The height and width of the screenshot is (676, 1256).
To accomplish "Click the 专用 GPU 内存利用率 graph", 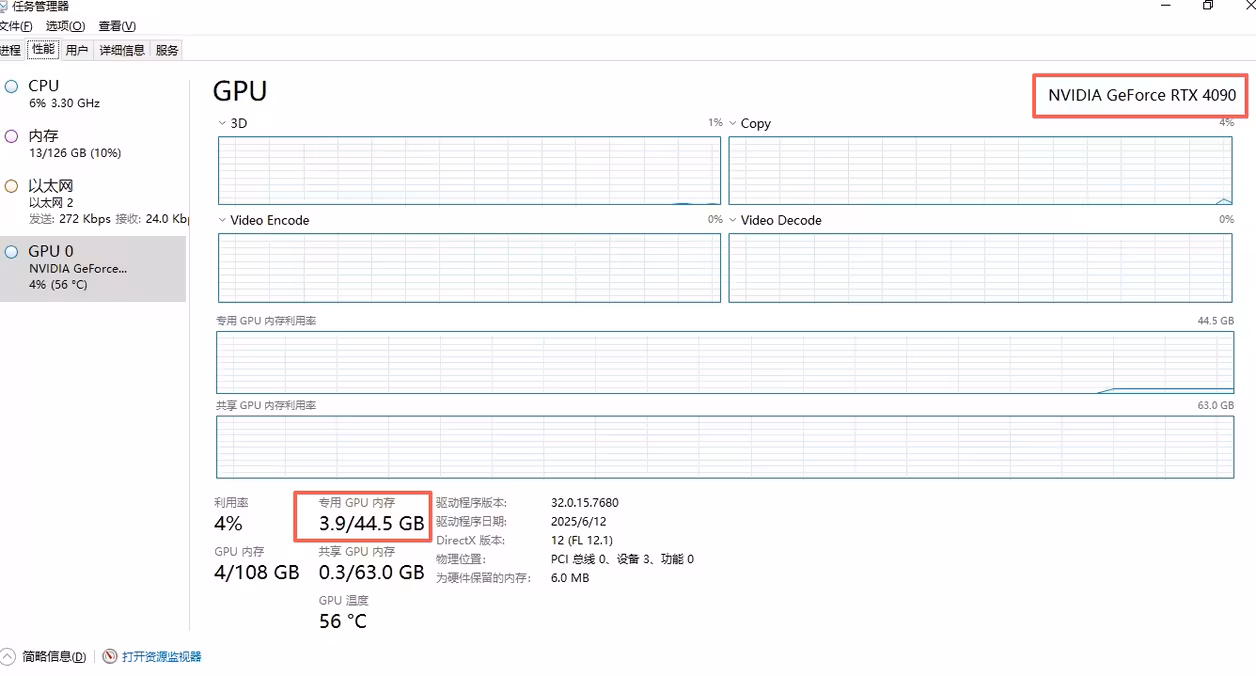I will [x=725, y=363].
